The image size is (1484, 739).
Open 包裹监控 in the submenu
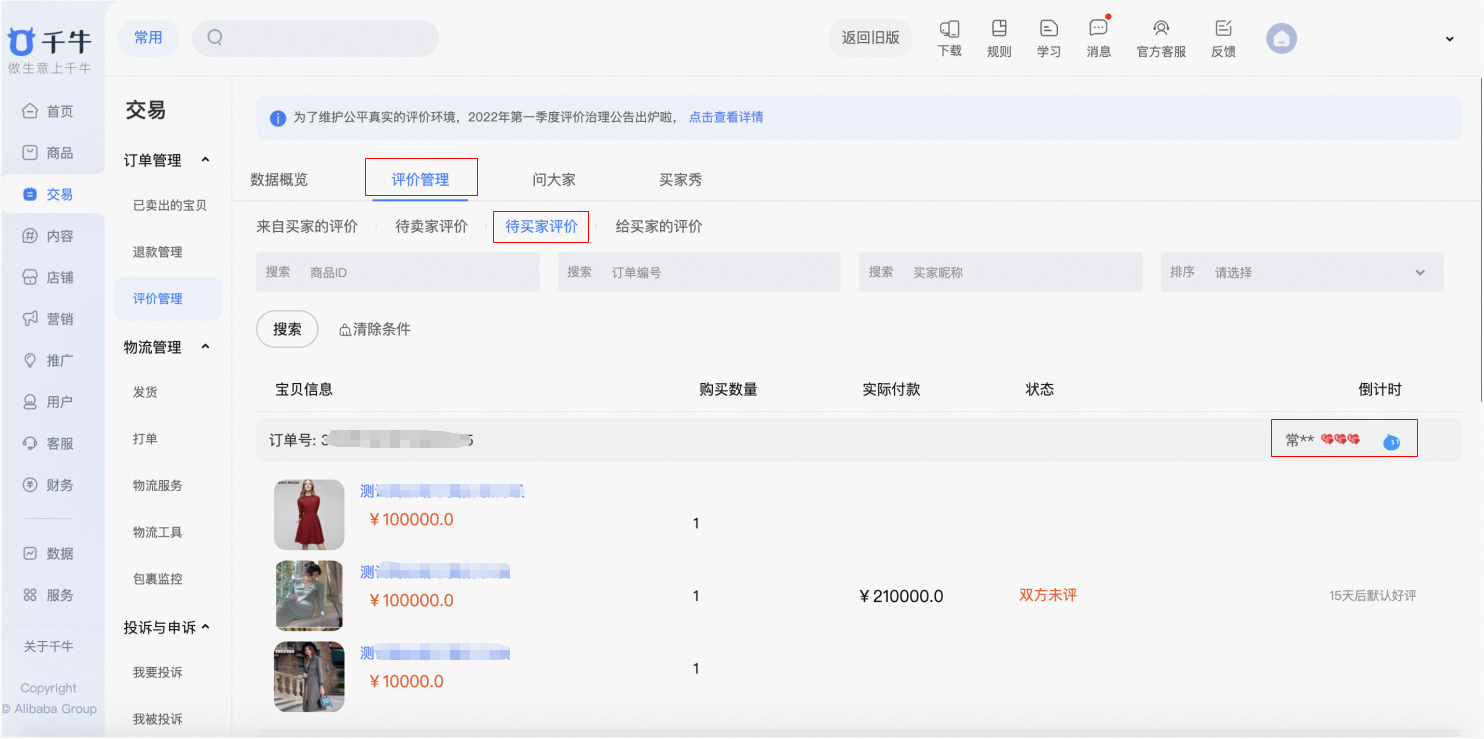158,579
